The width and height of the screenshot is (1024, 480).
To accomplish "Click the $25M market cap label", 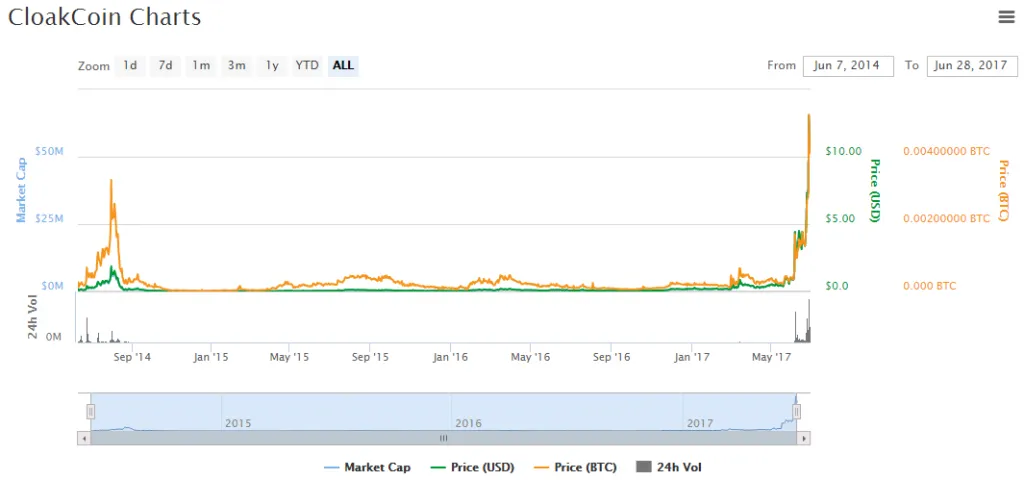I will click(49, 219).
